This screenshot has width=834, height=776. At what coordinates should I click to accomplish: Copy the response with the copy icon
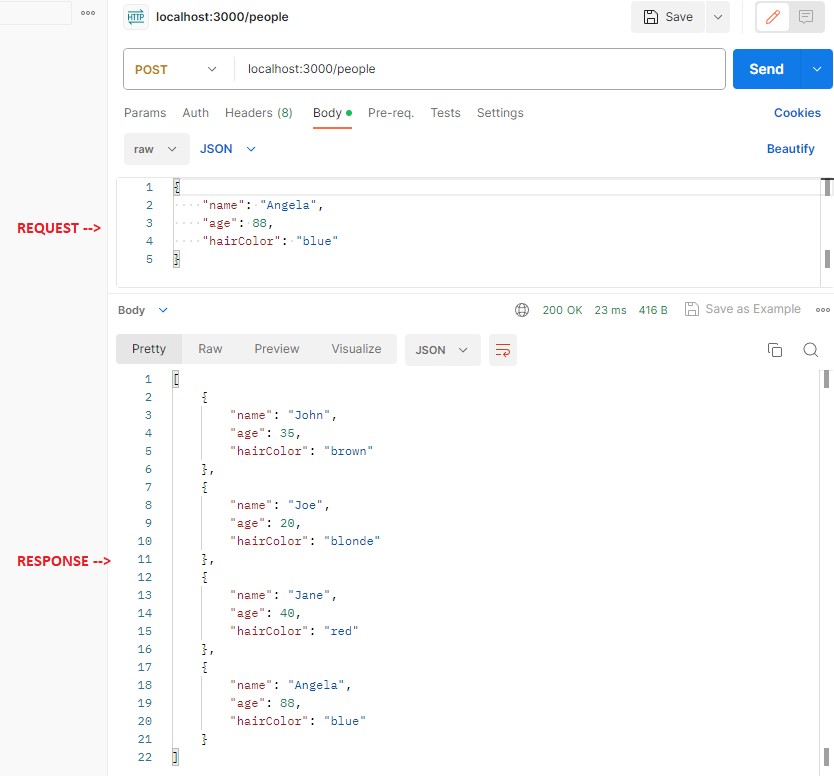774,350
